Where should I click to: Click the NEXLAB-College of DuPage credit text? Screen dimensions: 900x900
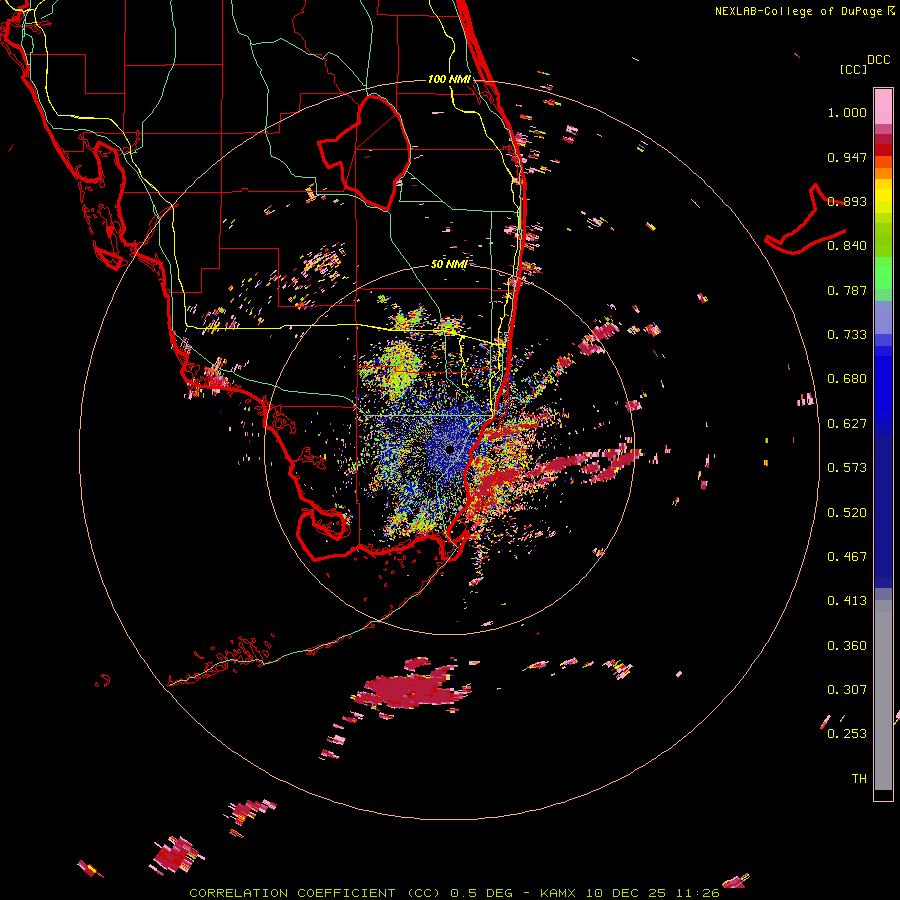point(800,11)
